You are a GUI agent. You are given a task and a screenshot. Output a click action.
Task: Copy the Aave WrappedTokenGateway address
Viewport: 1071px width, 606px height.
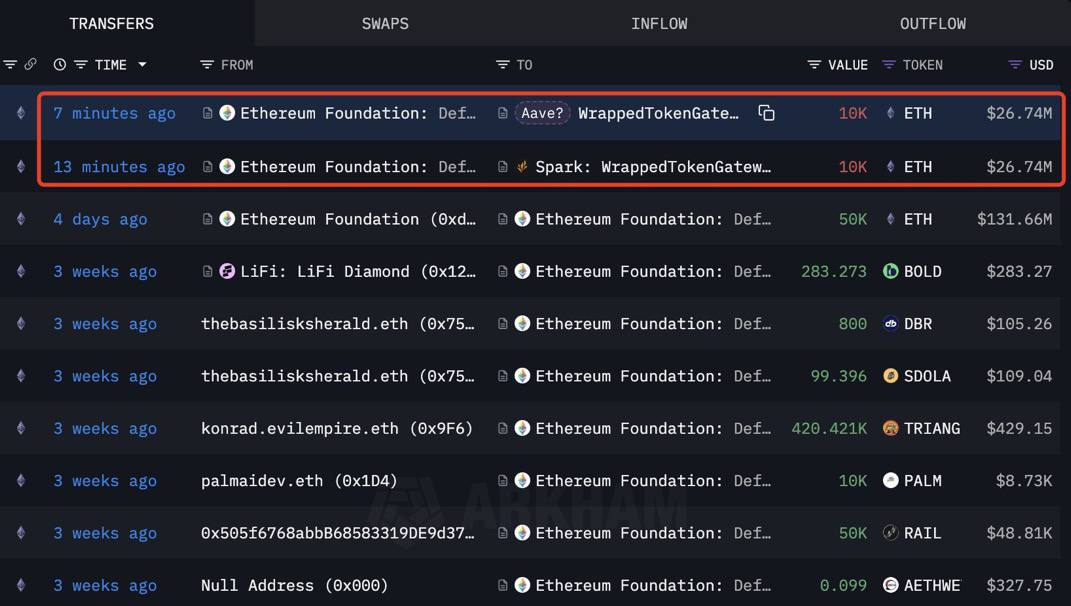pyautogui.click(x=766, y=113)
